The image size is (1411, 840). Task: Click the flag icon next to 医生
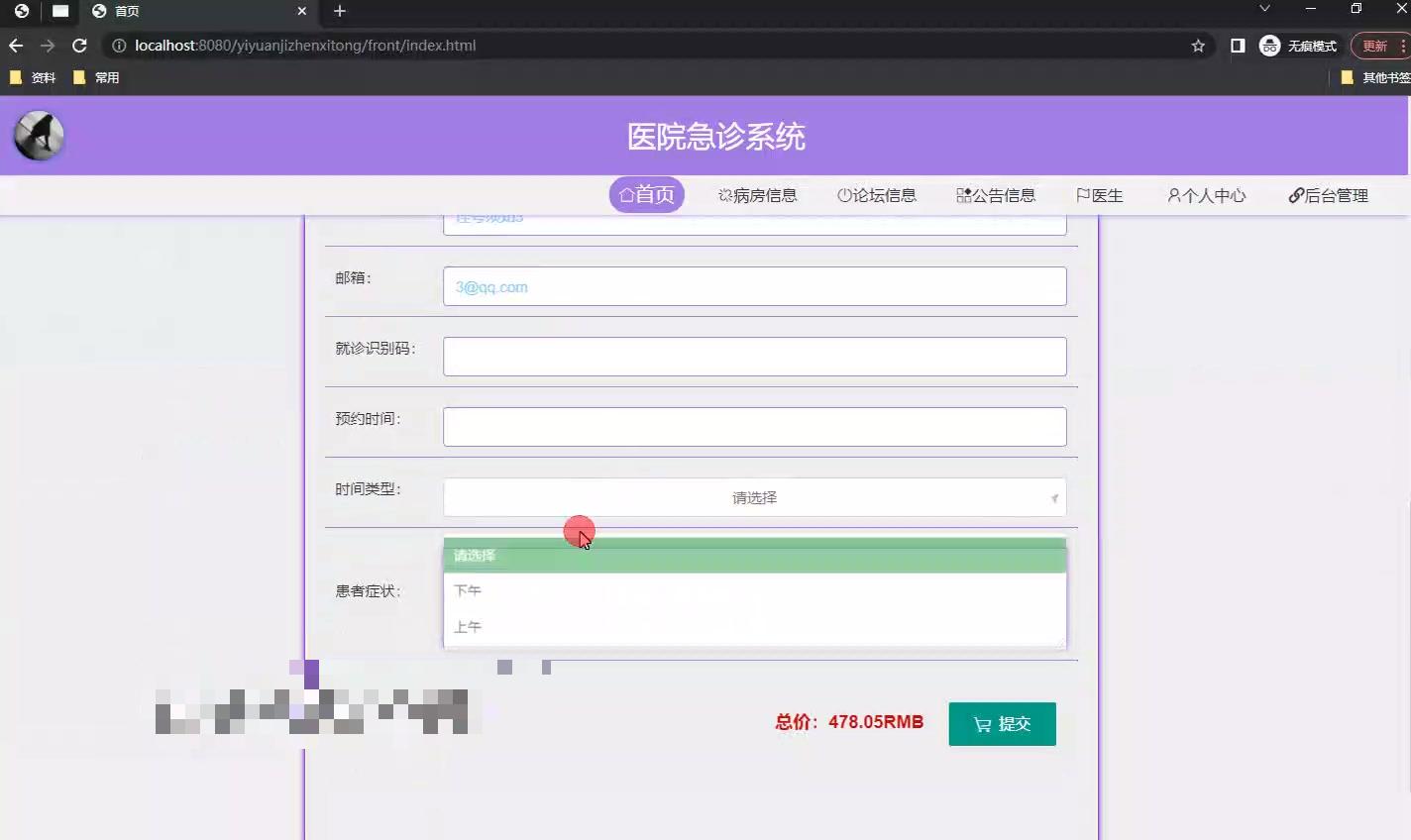pos(1083,195)
